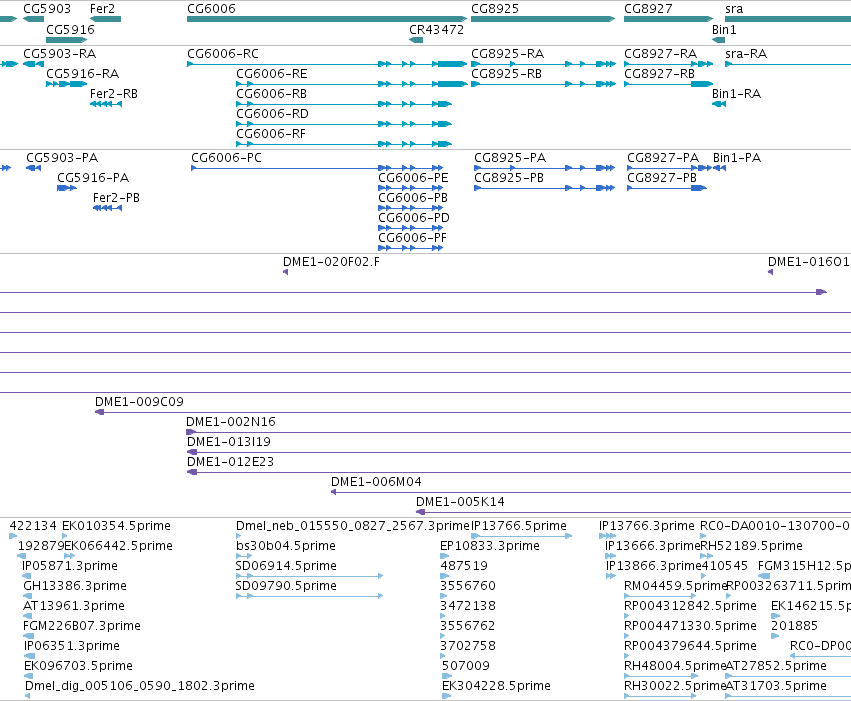The image size is (851, 701).
Task: Click protein CG6006-PD
Action: (x=414, y=218)
